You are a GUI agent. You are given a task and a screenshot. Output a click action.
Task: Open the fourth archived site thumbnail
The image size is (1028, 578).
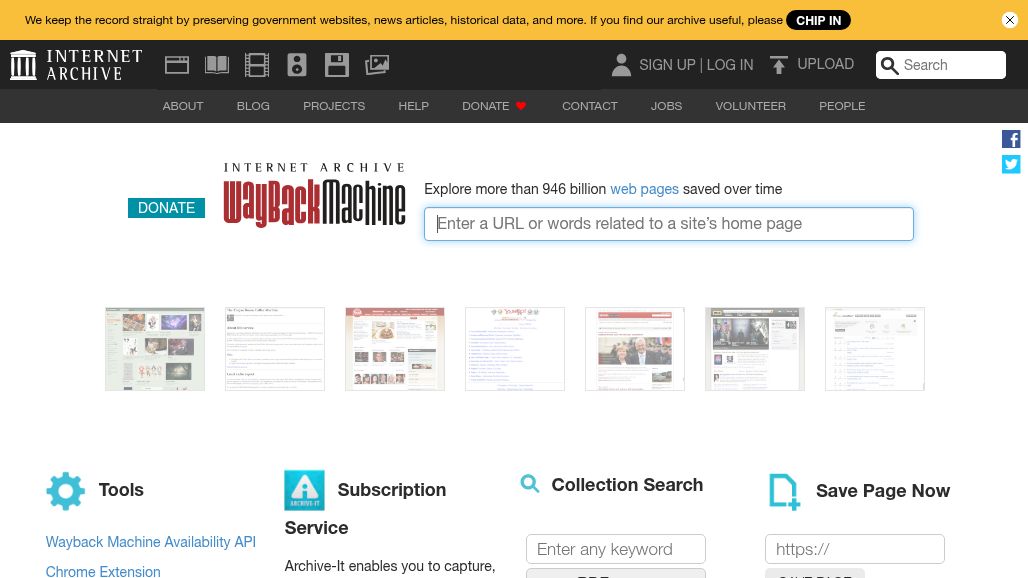click(x=515, y=349)
